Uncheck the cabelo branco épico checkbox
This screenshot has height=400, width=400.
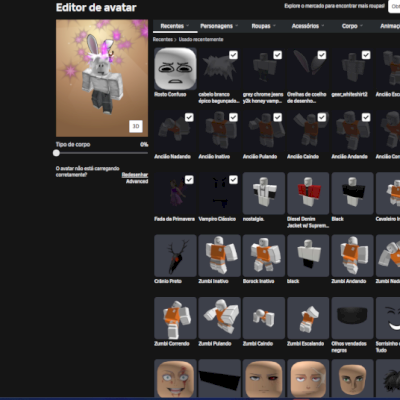233,55
